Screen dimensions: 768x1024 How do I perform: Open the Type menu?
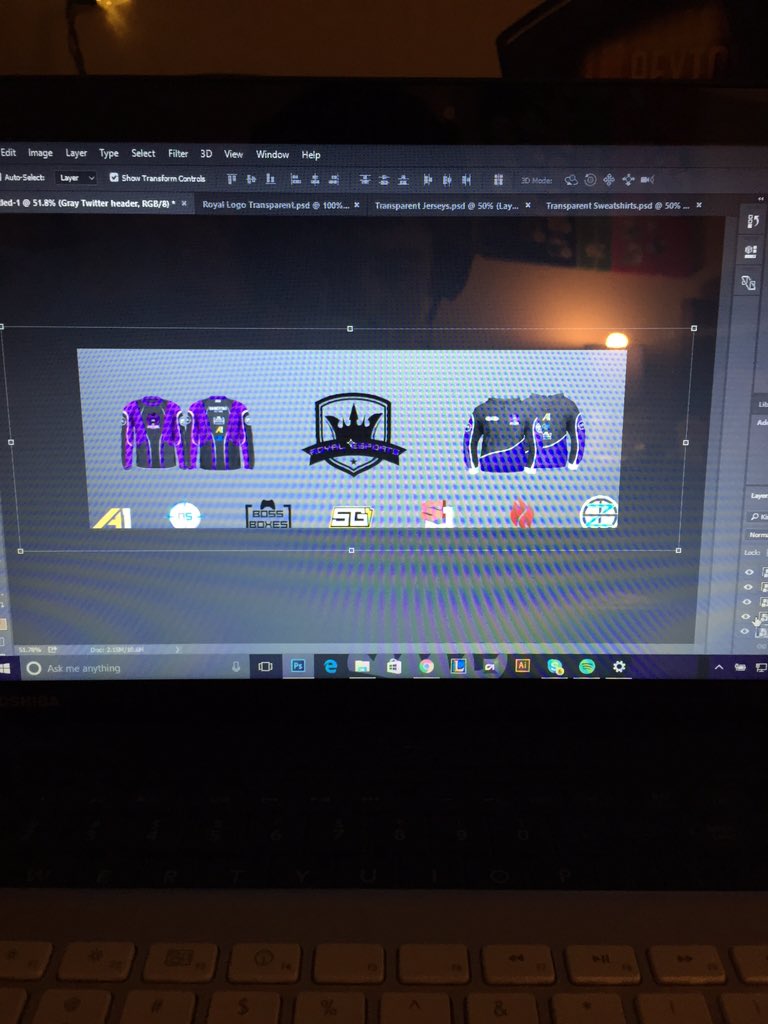[x=108, y=153]
